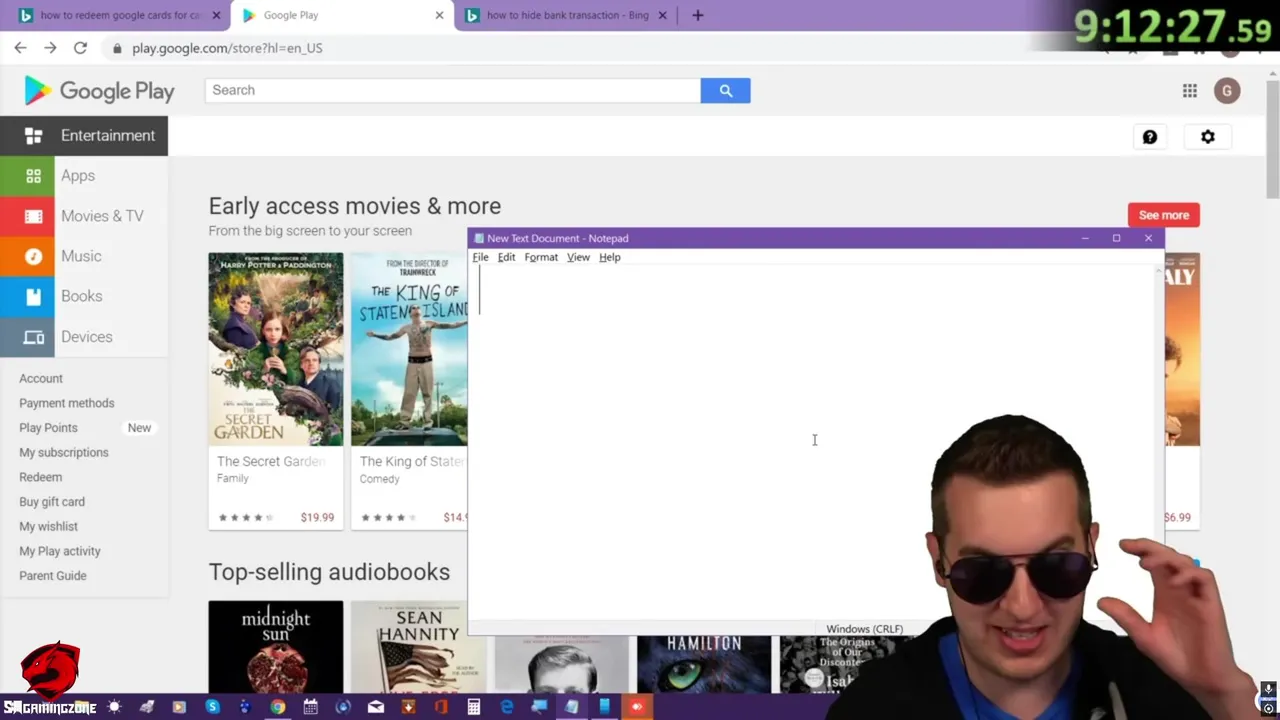
Task: Open My wishlist link
Action: pos(48,526)
